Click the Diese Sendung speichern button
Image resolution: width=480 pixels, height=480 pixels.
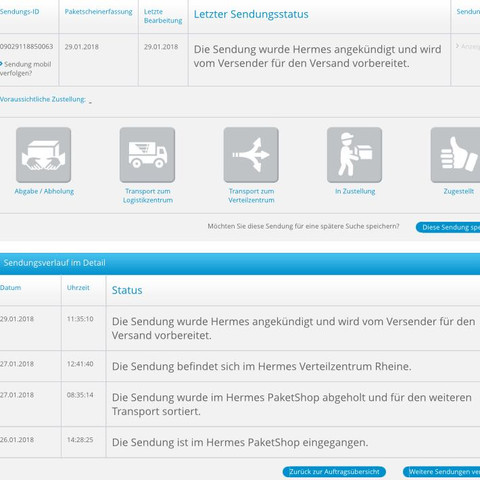tap(448, 227)
